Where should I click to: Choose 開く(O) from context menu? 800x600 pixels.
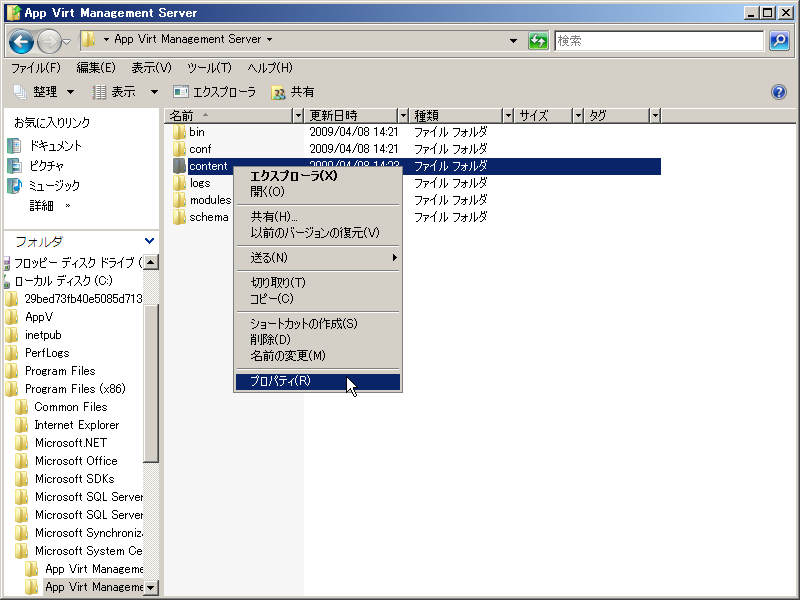(318, 192)
